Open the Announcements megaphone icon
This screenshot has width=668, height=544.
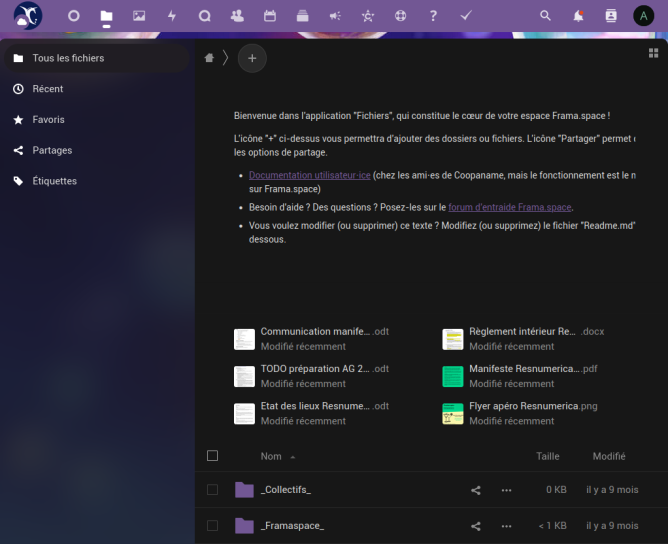[335, 16]
